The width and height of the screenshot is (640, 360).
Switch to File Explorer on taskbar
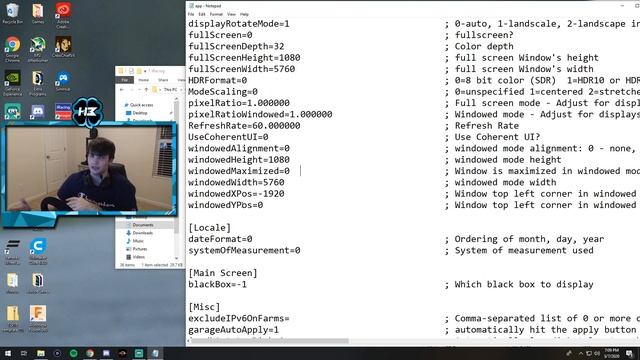click(x=41, y=353)
